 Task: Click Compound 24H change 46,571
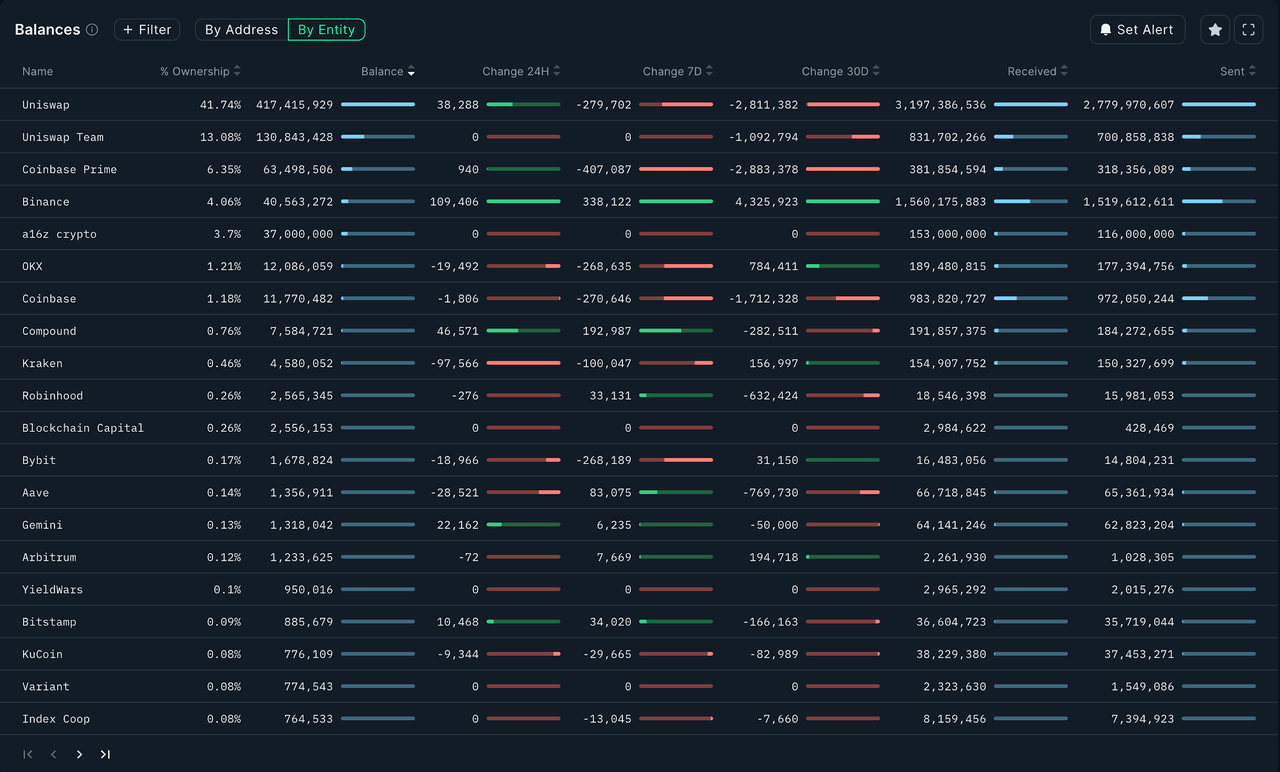click(458, 331)
